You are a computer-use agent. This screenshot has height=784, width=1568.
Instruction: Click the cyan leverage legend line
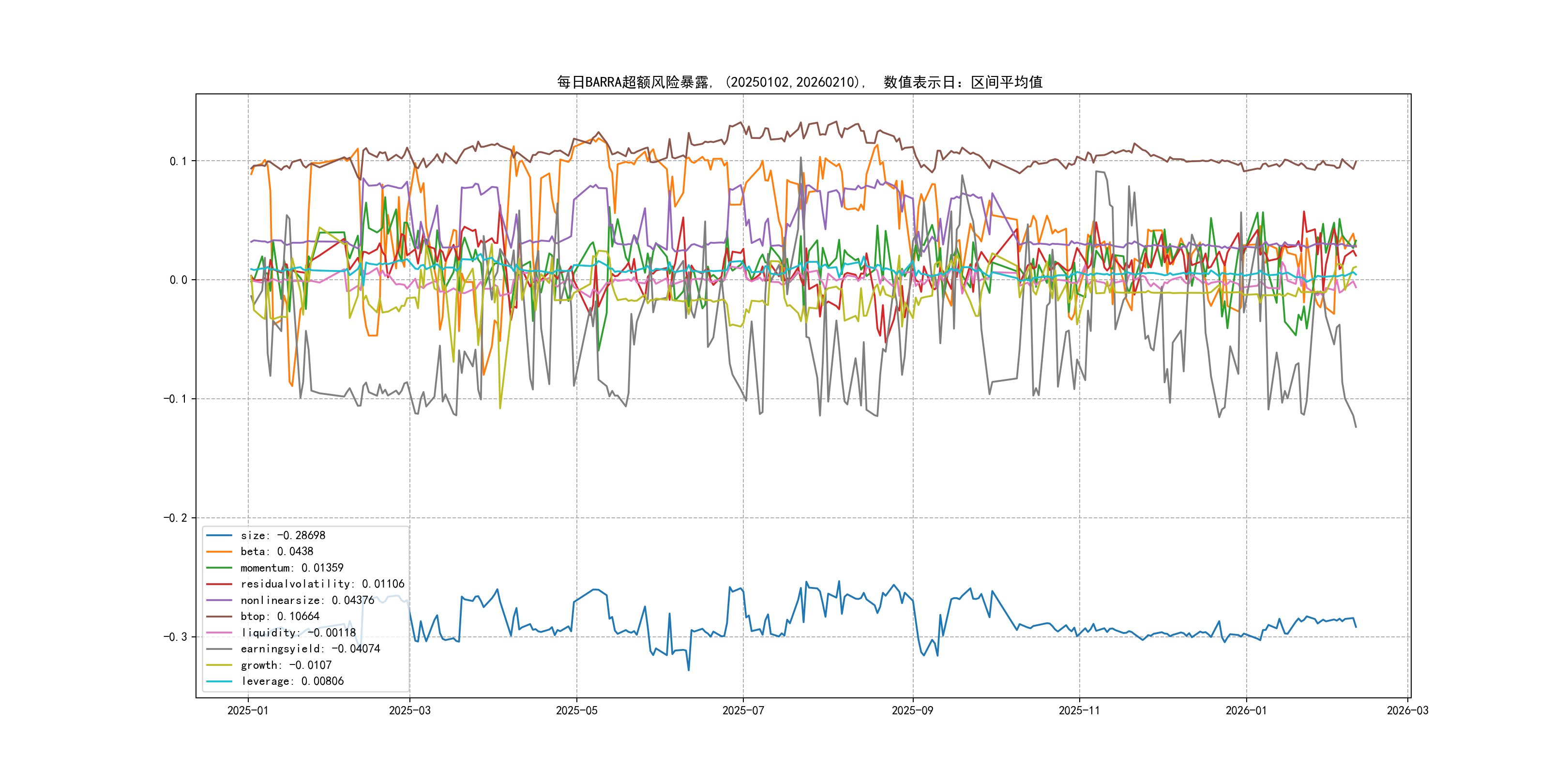click(219, 681)
